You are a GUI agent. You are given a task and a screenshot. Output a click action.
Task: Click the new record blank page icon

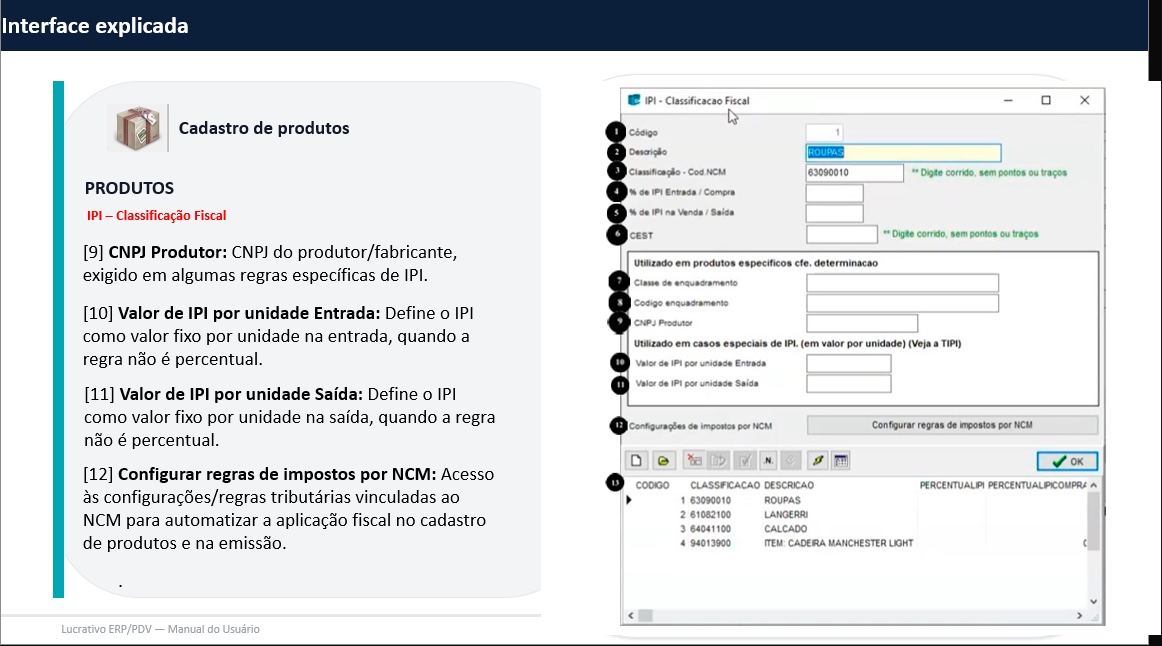(x=637, y=461)
